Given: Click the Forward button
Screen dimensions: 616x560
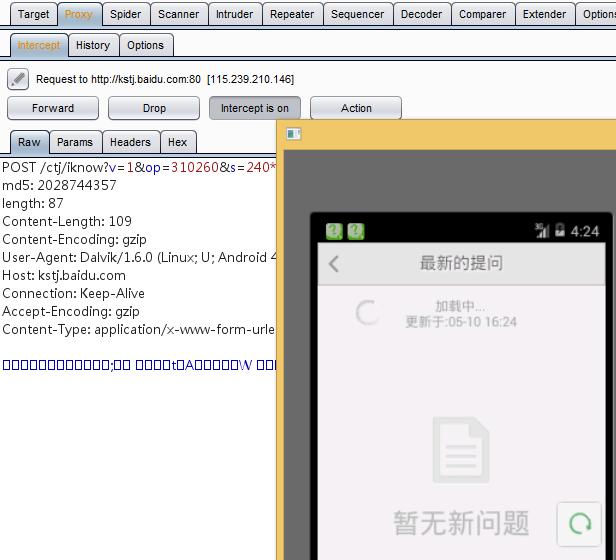Looking at the screenshot, I should [x=53, y=108].
